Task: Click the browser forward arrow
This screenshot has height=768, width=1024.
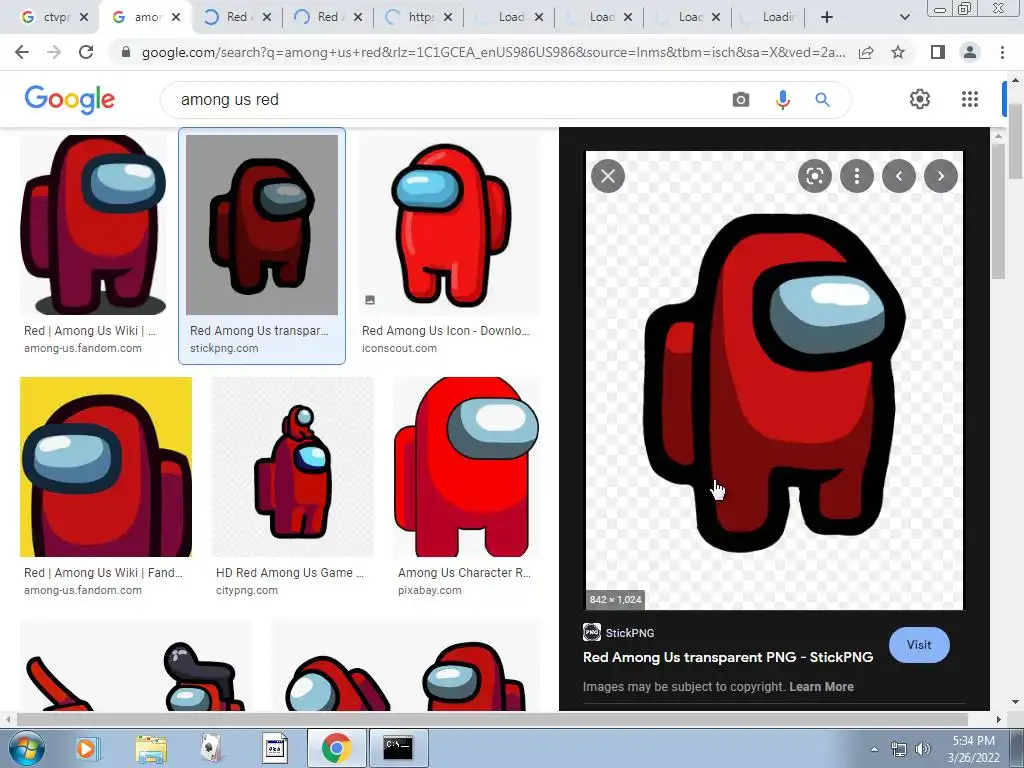Action: pyautogui.click(x=54, y=52)
